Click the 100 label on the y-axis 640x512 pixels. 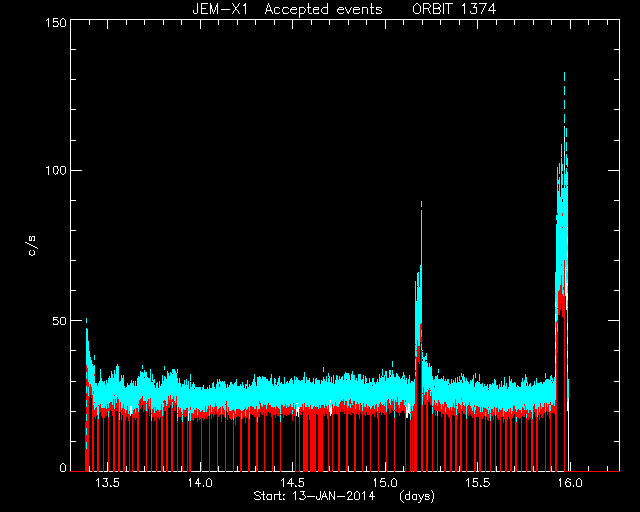pyautogui.click(x=56, y=170)
